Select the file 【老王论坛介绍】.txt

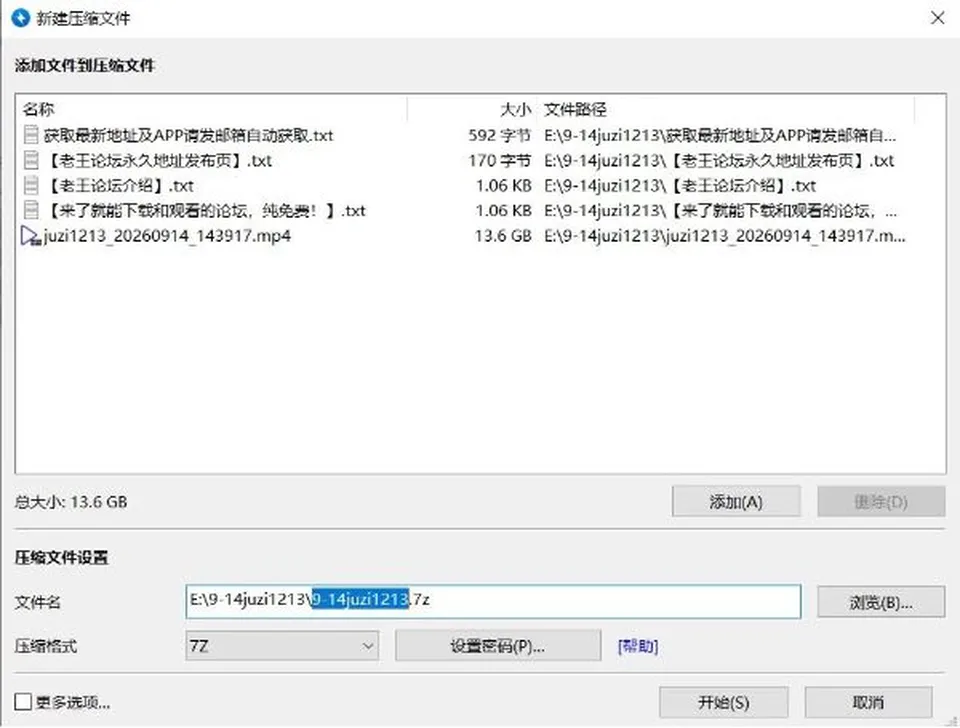119,186
